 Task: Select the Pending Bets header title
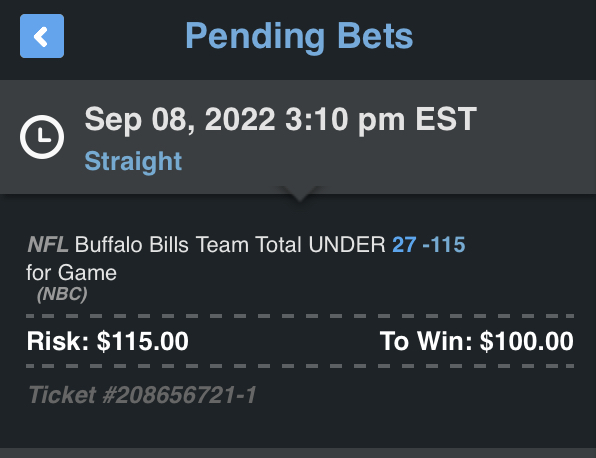pyautogui.click(x=299, y=36)
